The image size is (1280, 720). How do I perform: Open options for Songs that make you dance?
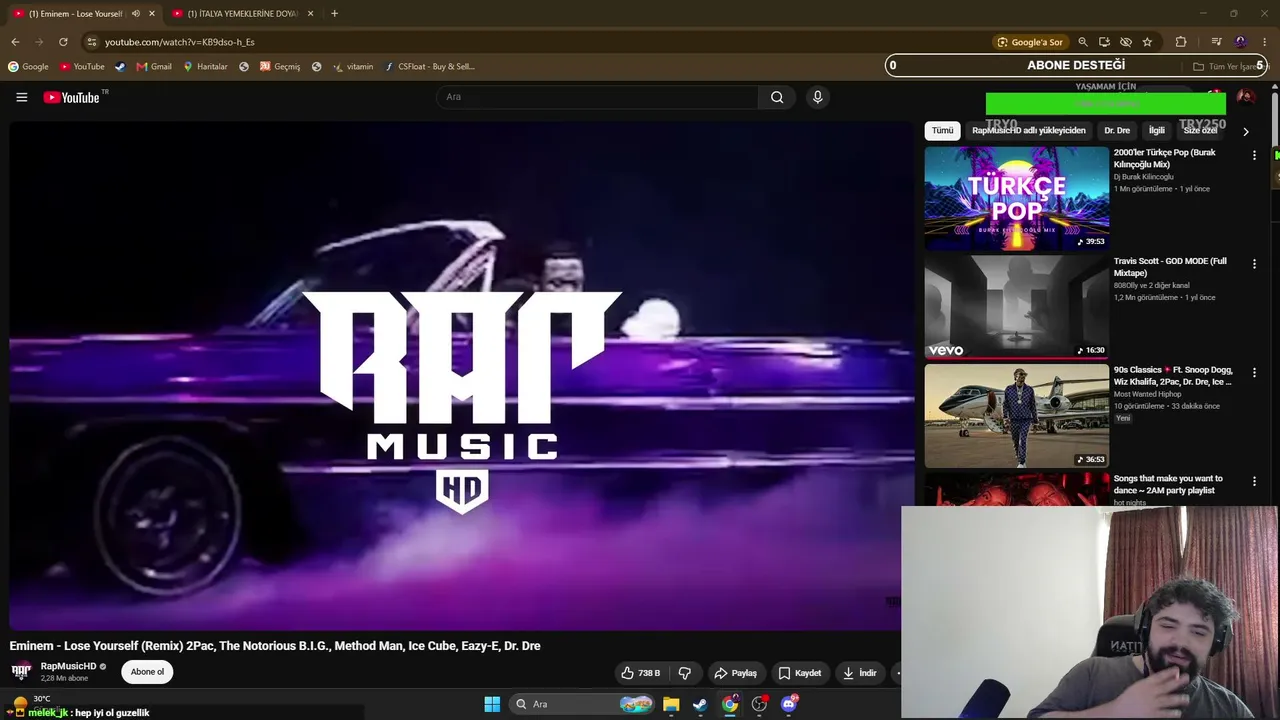pos(1254,482)
